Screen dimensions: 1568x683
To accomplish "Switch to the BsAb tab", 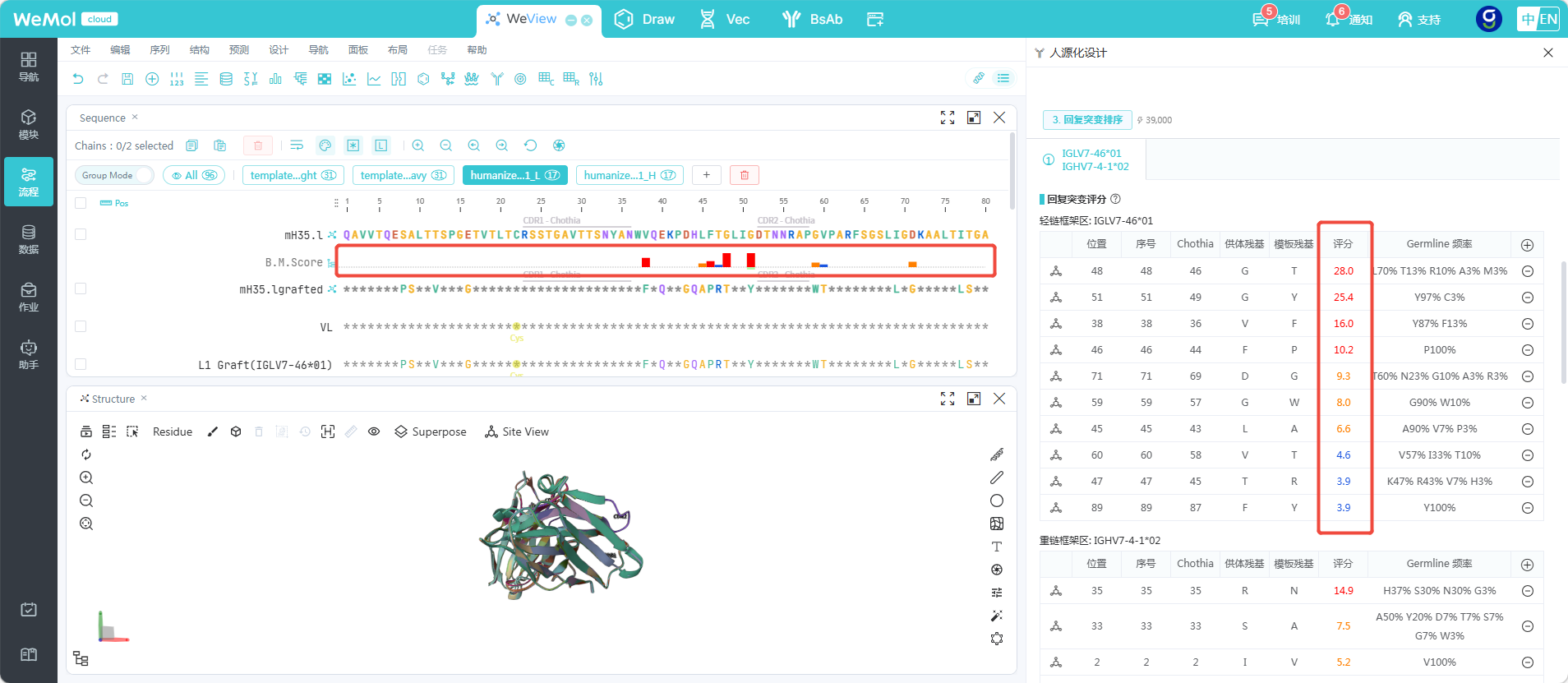I will 812,19.
